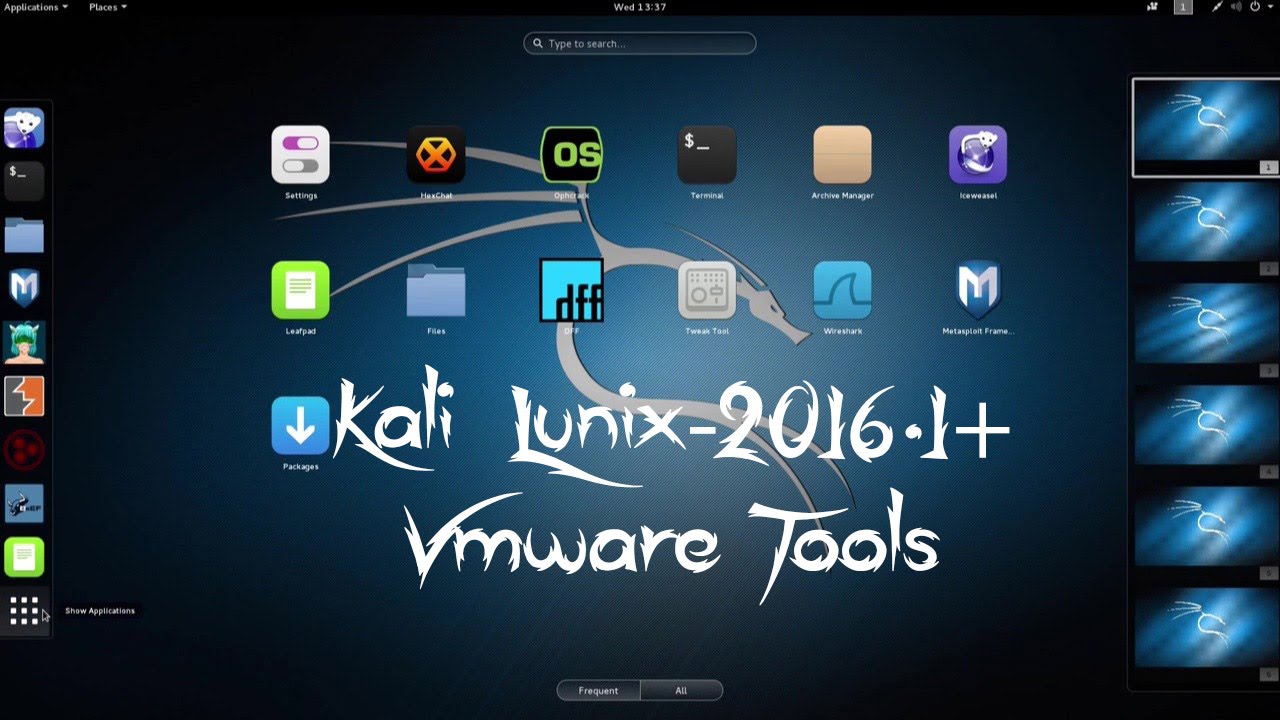This screenshot has height=720, width=1280.
Task: Click the power icon in top bar
Action: point(1255,7)
